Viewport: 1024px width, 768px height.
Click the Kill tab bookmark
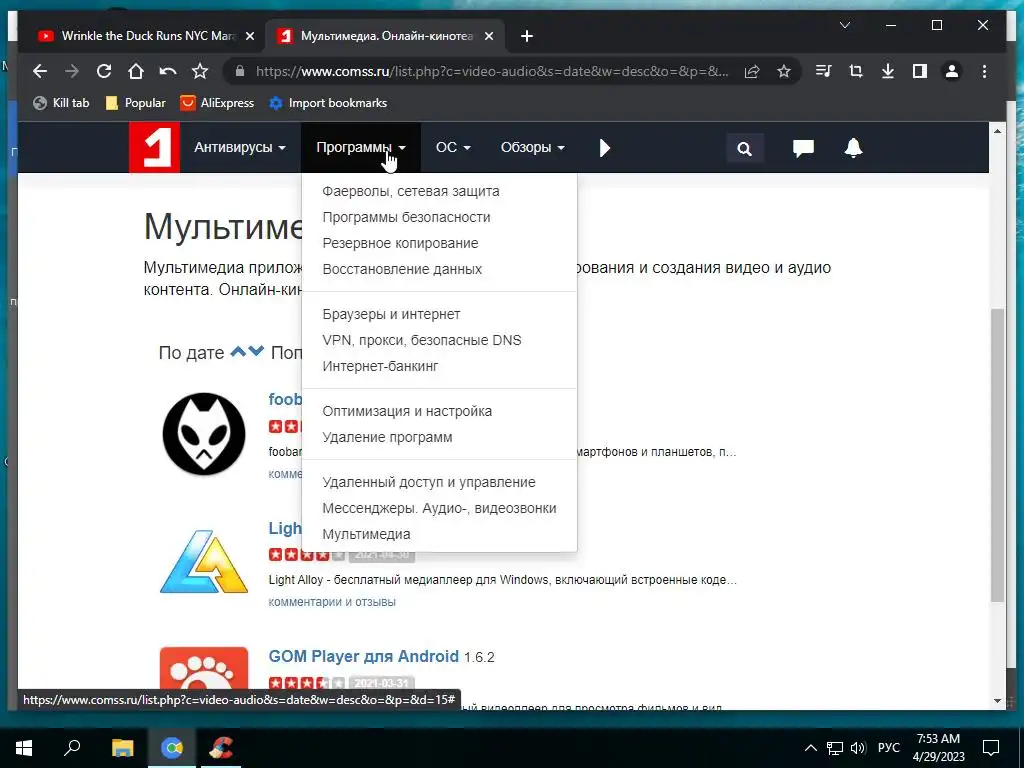coord(61,103)
